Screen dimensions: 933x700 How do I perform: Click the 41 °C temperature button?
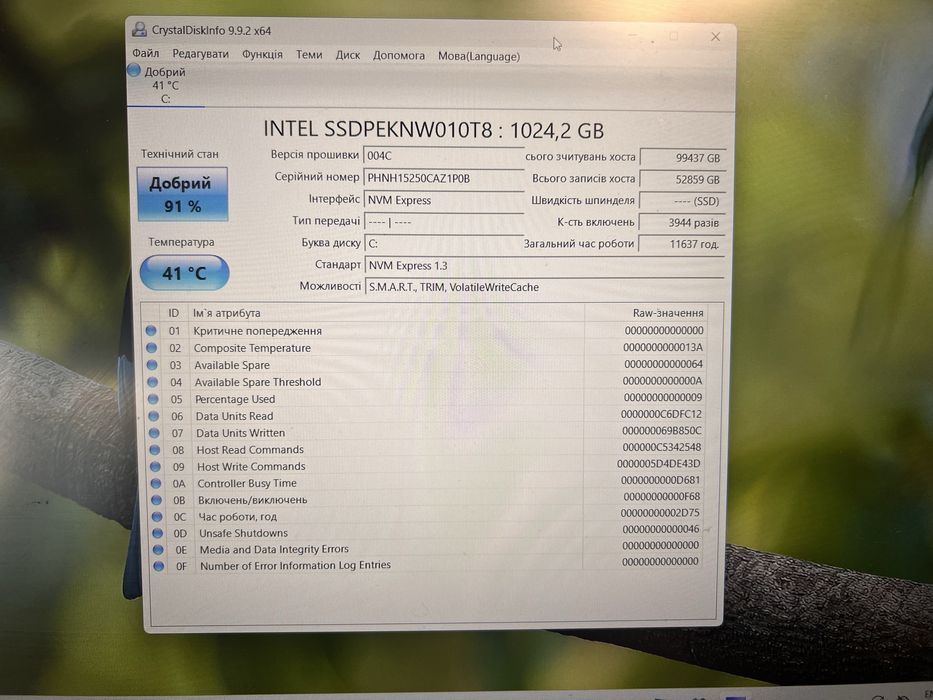184,273
